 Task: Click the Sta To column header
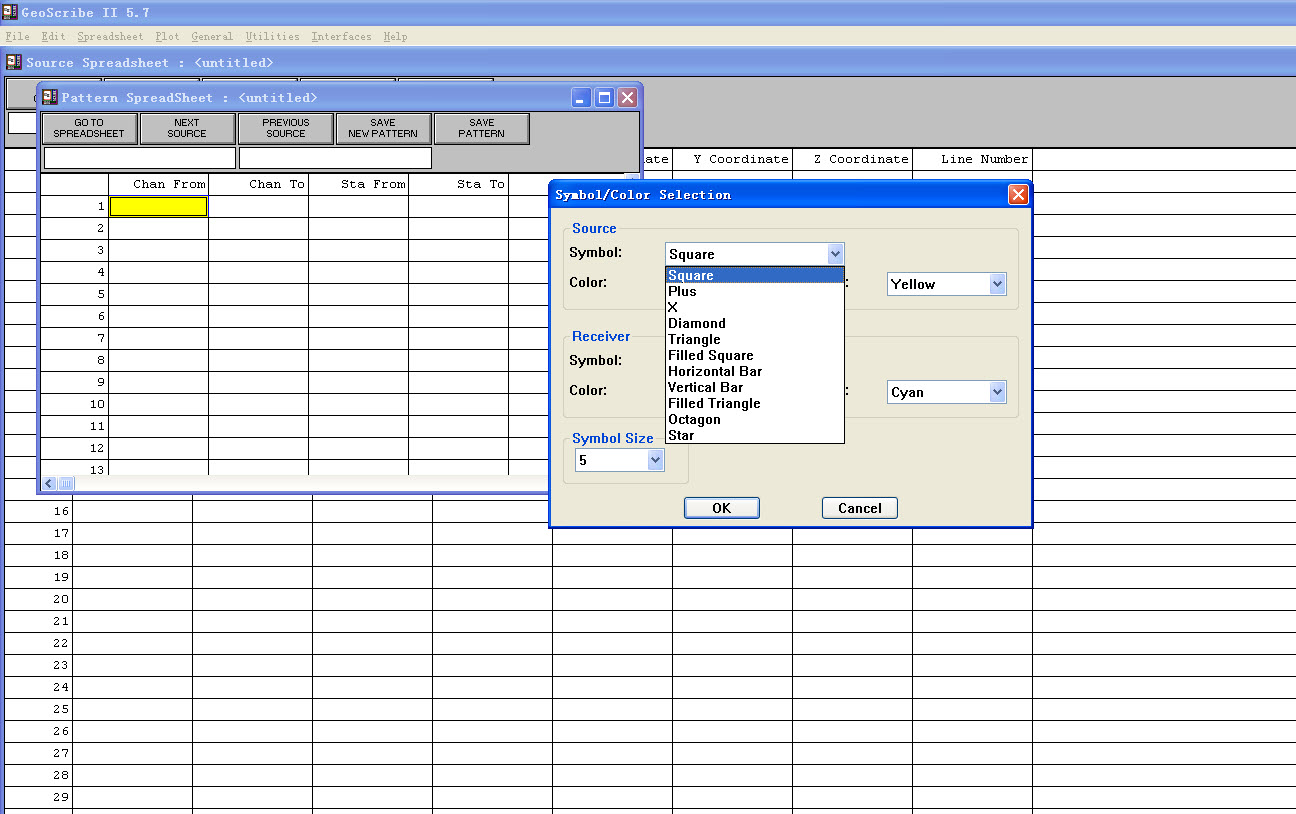point(458,184)
